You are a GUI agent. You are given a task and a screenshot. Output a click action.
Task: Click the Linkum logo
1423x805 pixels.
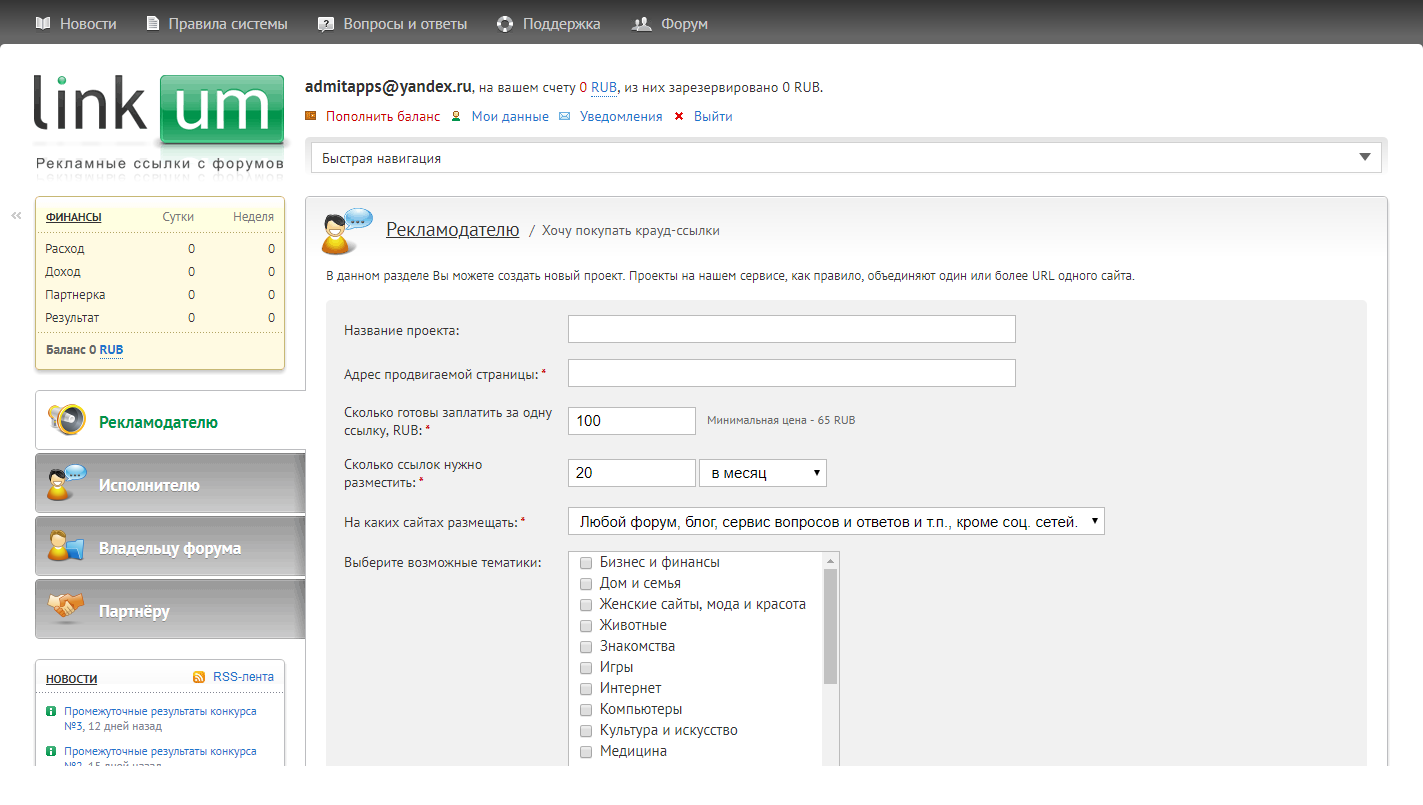pos(159,112)
